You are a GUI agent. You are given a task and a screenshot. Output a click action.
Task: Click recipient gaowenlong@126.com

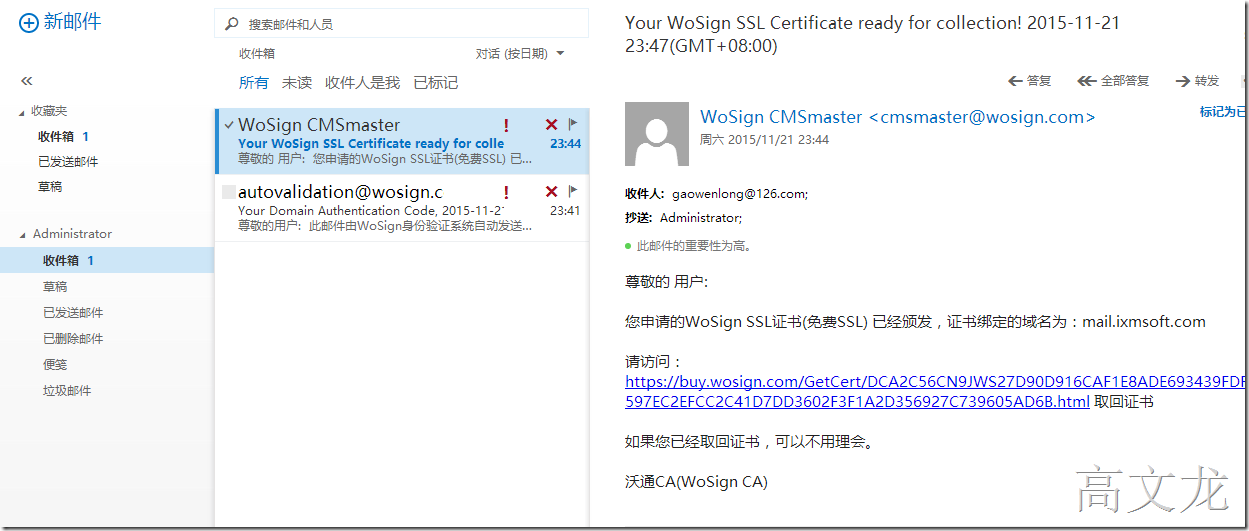coord(740,194)
